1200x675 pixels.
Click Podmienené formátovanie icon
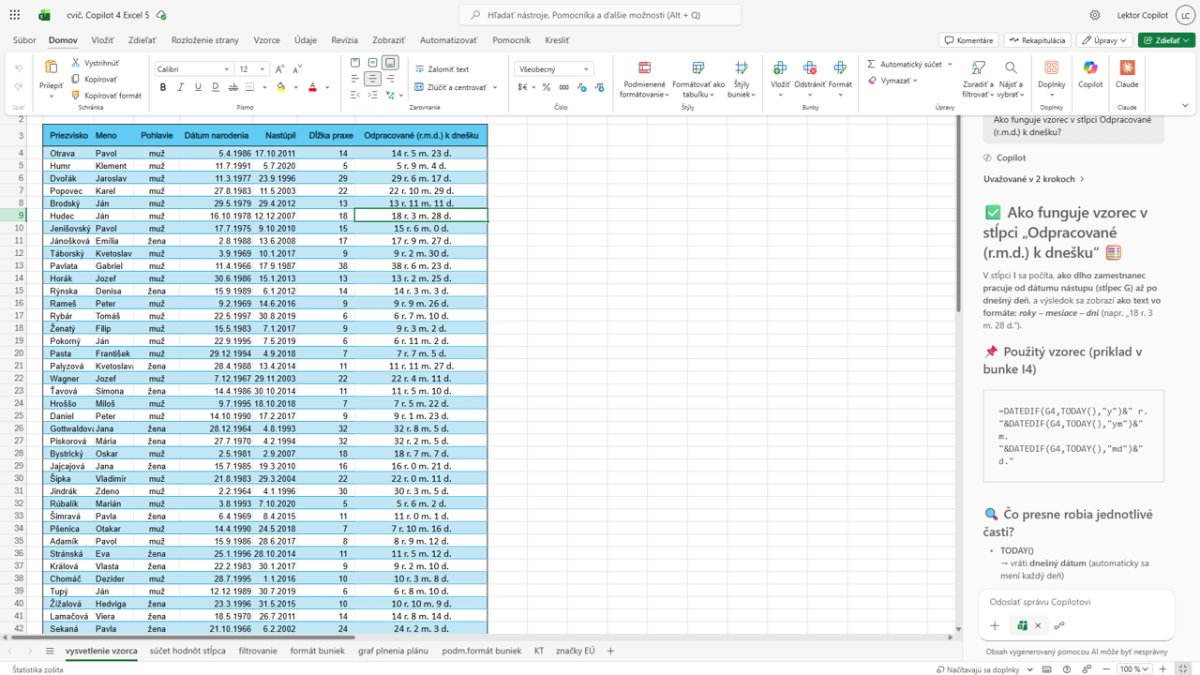click(x=644, y=68)
